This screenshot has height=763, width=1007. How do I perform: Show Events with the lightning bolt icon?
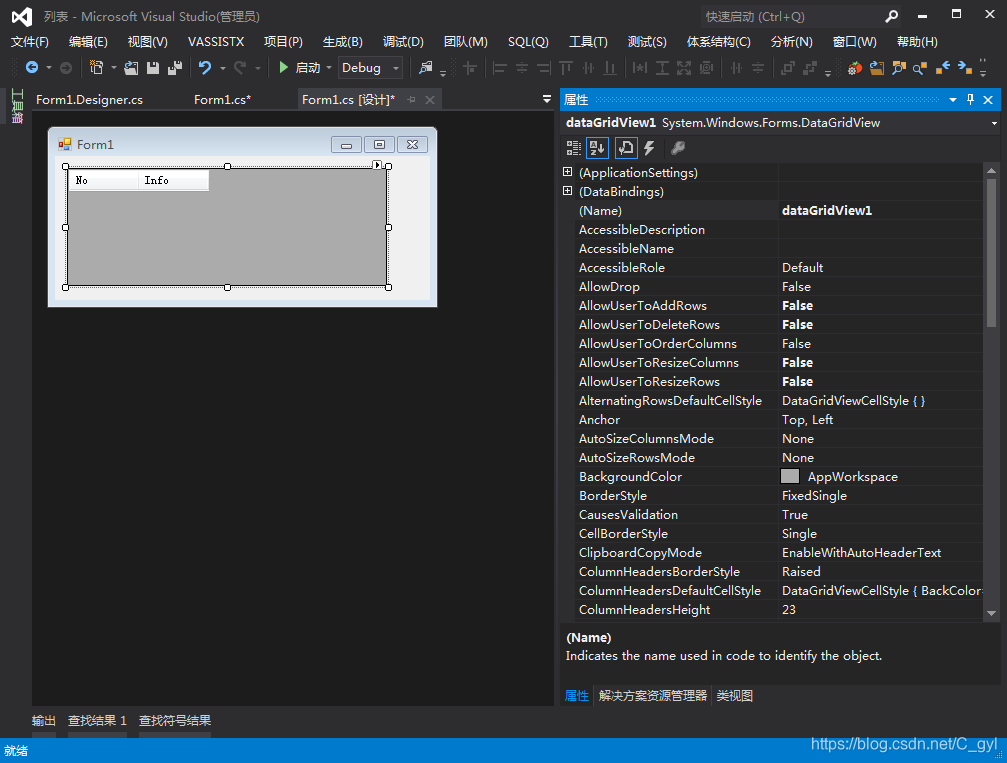(x=649, y=148)
